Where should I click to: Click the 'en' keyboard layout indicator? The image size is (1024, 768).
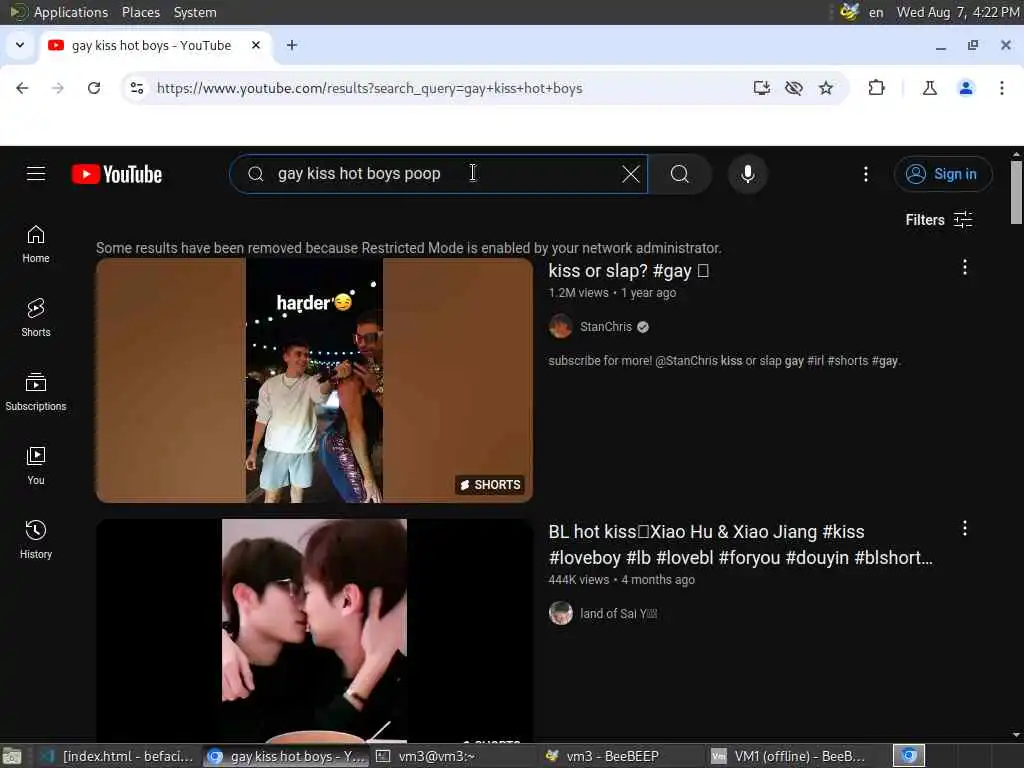(x=876, y=12)
